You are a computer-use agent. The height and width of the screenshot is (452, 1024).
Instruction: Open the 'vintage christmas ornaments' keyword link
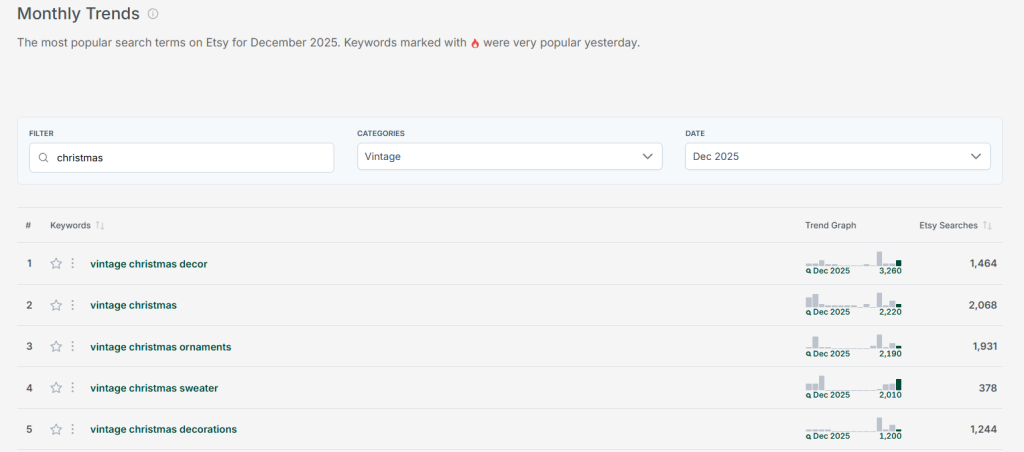161,347
